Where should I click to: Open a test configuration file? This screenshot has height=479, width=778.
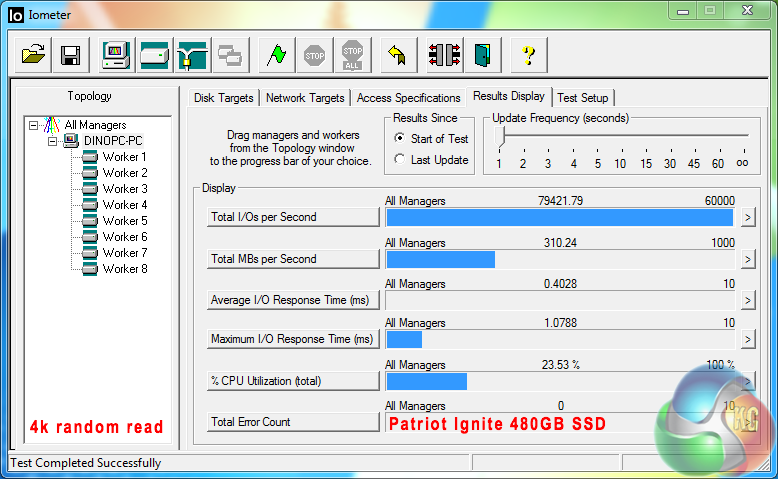(33, 55)
